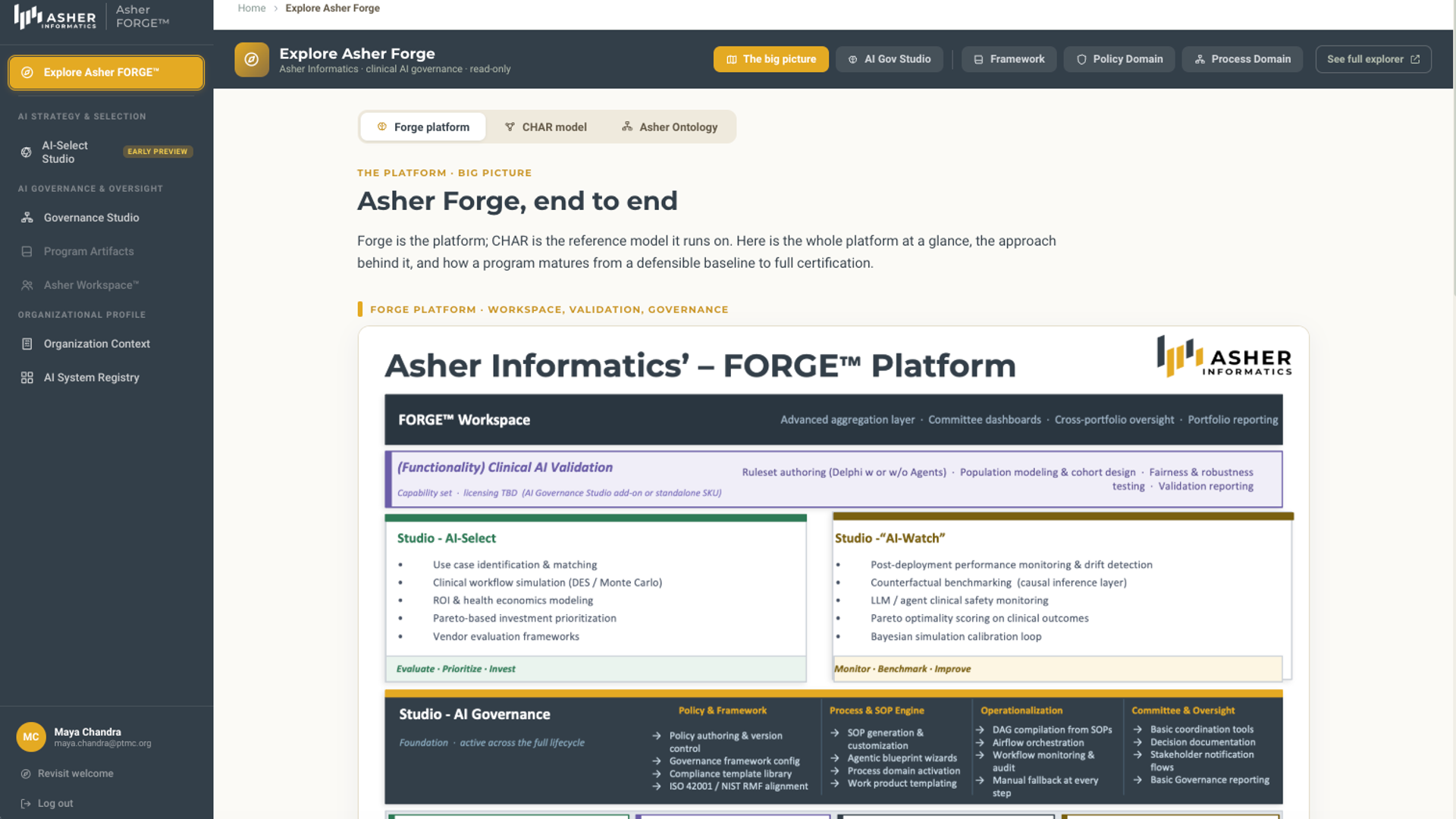Click Clinical AI Validation heading in diagram
The image size is (1456, 819).
click(505, 467)
